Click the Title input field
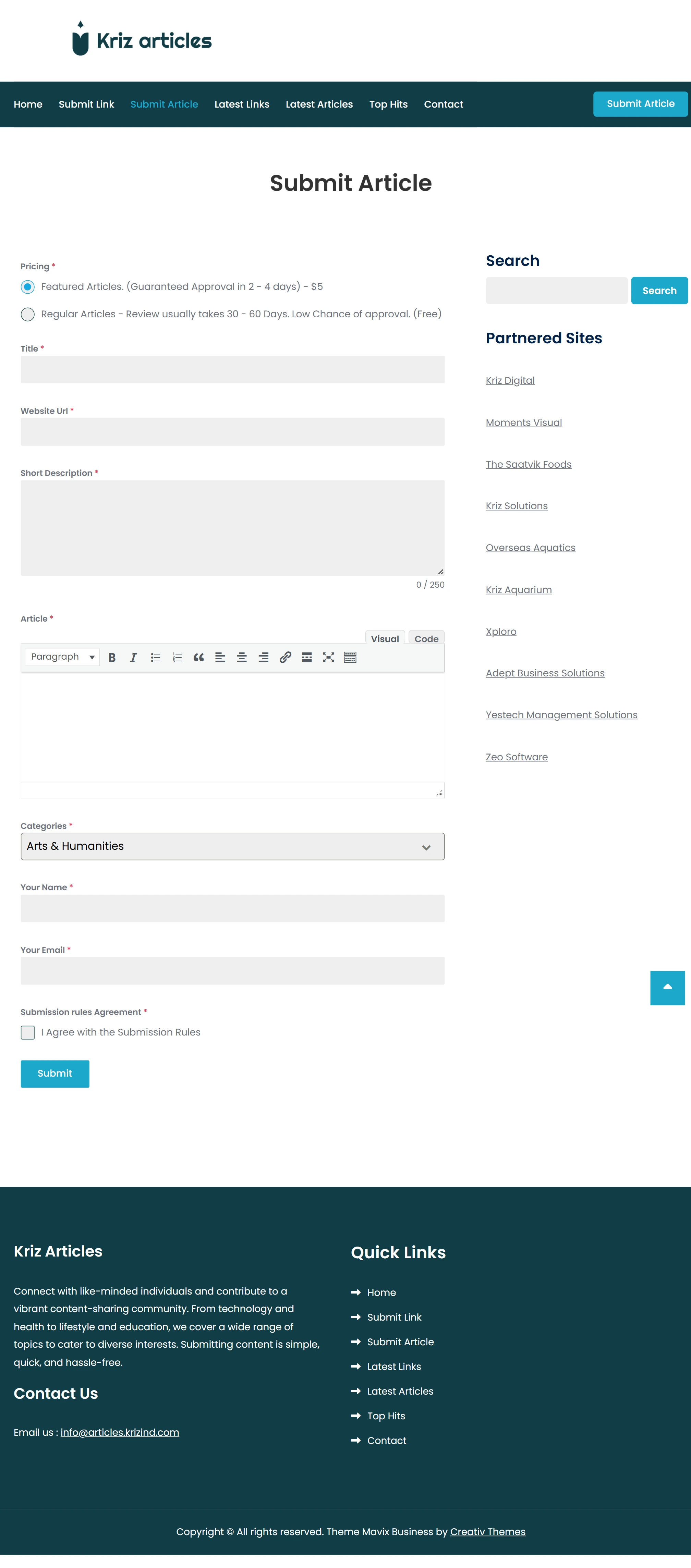This screenshot has height=1568, width=691. tap(233, 369)
